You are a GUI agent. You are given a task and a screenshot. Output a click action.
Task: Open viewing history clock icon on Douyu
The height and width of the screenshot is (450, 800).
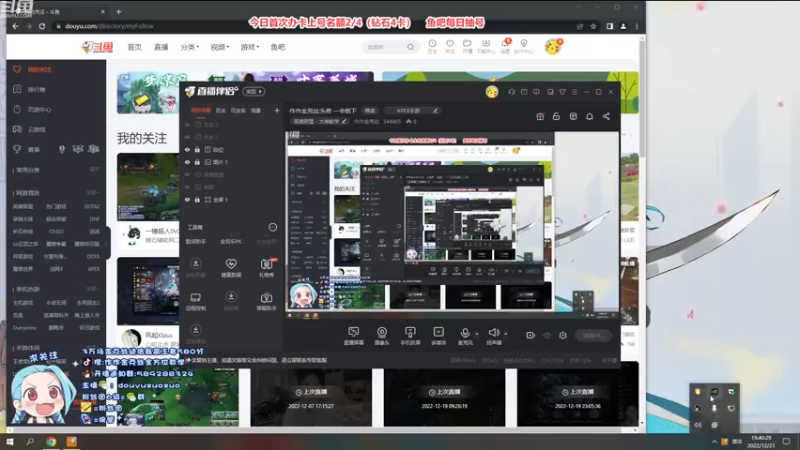pos(432,46)
